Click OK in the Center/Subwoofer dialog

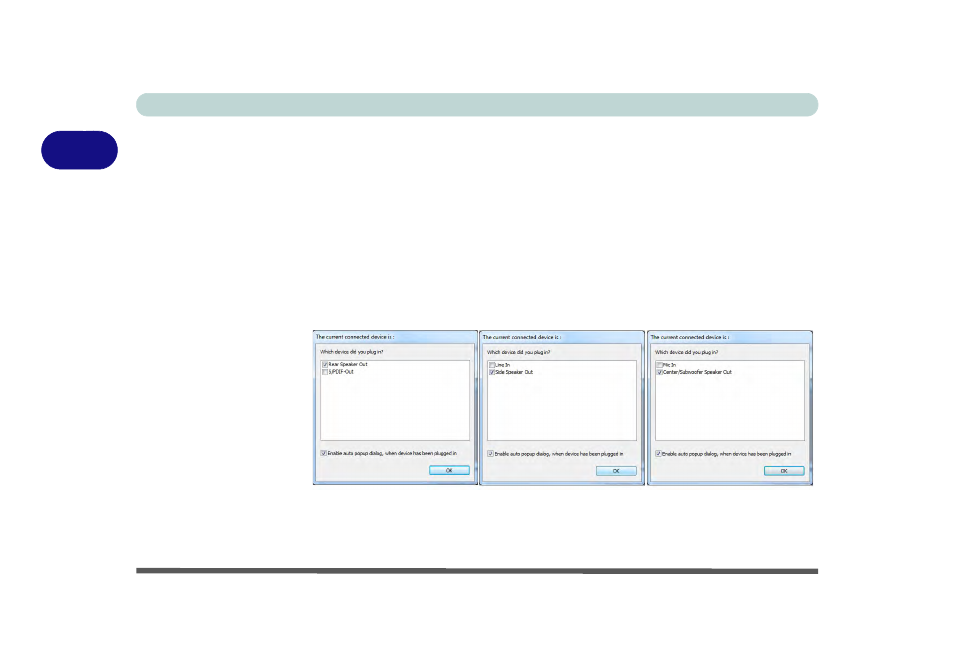click(784, 471)
